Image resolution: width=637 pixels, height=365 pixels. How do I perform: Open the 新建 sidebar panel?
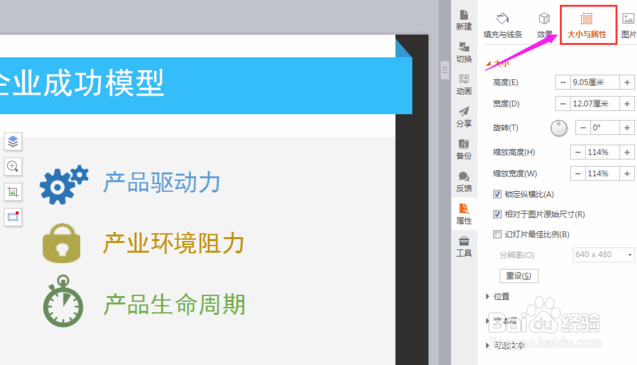point(464,20)
